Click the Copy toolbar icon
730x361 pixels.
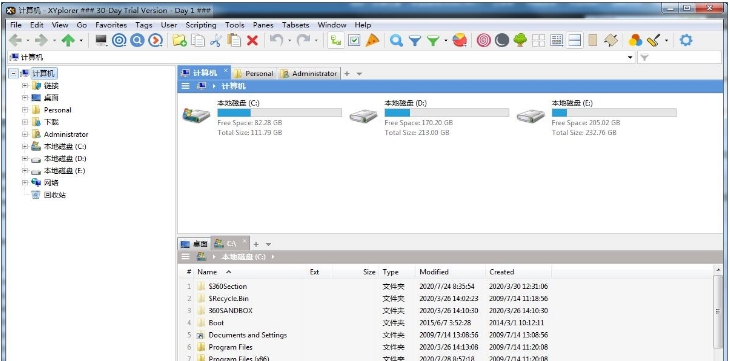[x=198, y=41]
